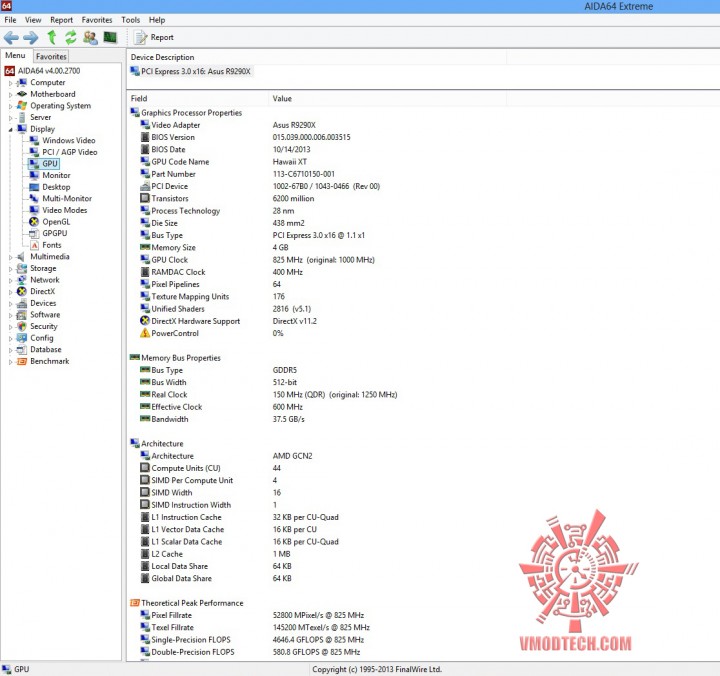Click the Refresh toolbar icon
720x676 pixels.
[71, 37]
